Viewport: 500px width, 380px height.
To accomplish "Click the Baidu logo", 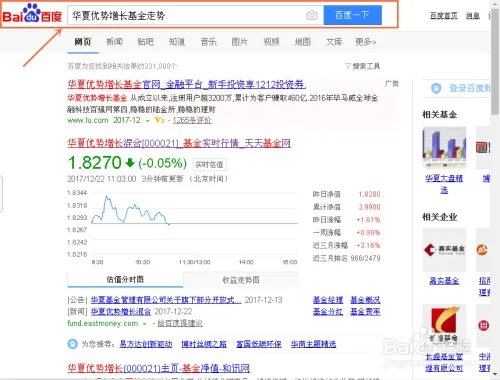I will point(32,14).
